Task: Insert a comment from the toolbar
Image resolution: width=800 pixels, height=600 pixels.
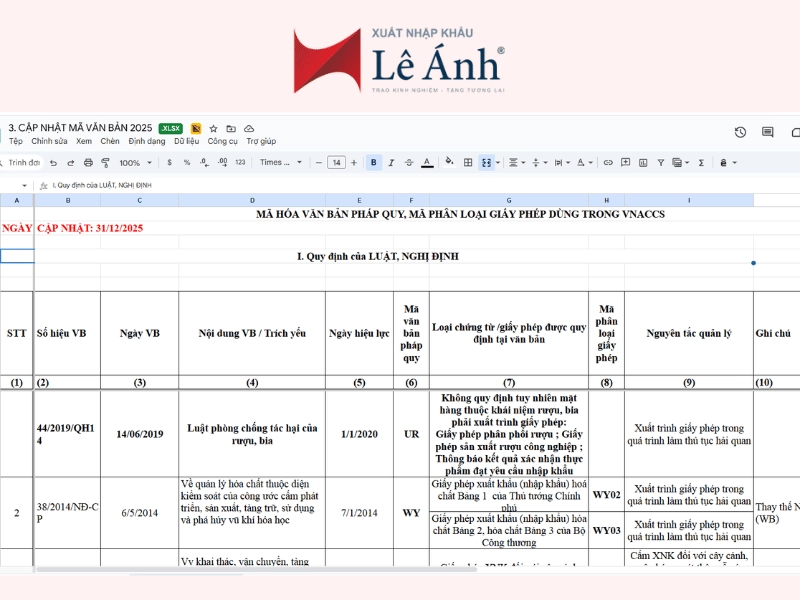Action: [x=625, y=160]
